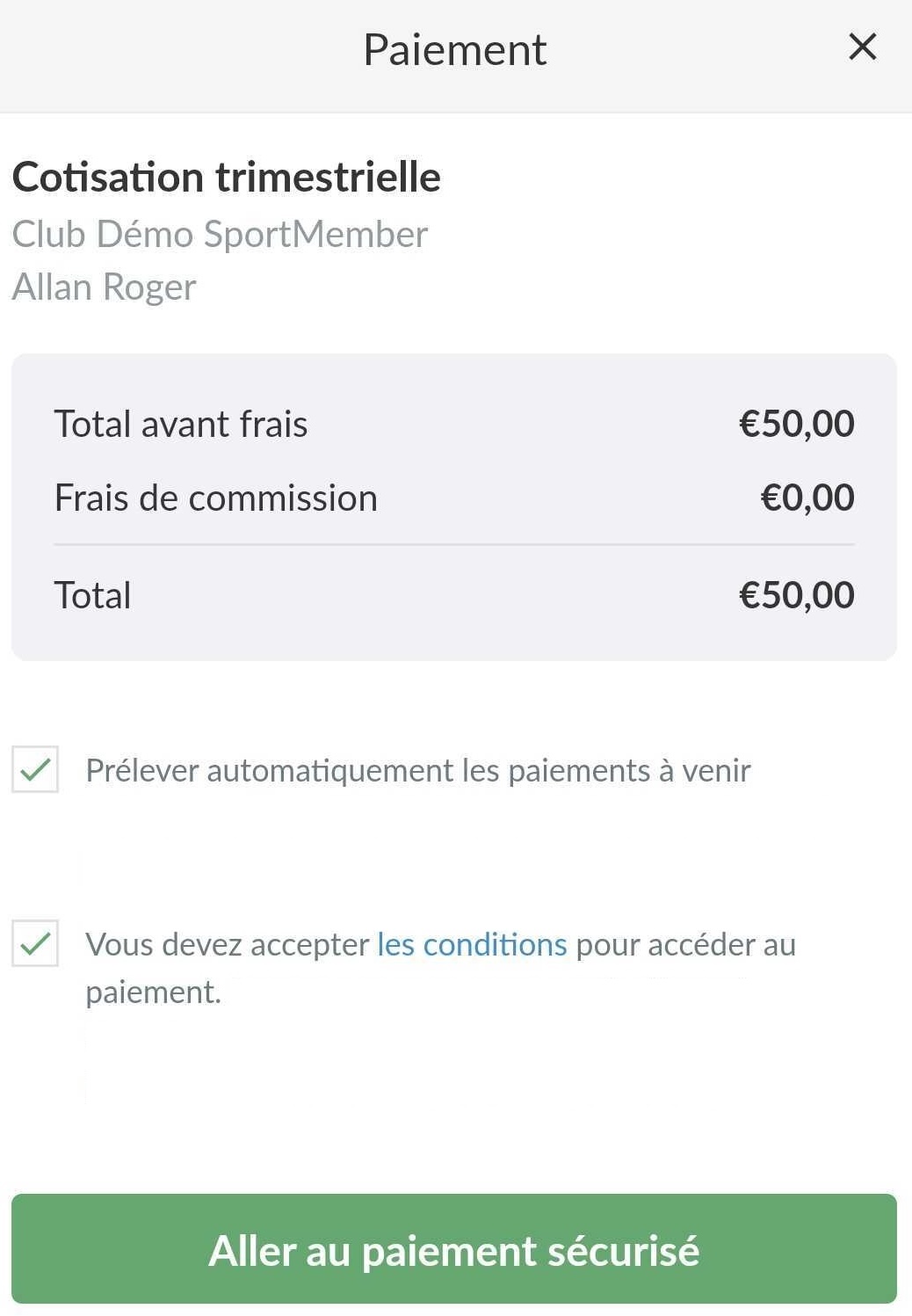Screen dimensions: 912x1316
Task: Click the "Frais de commission" label
Action: (216, 498)
